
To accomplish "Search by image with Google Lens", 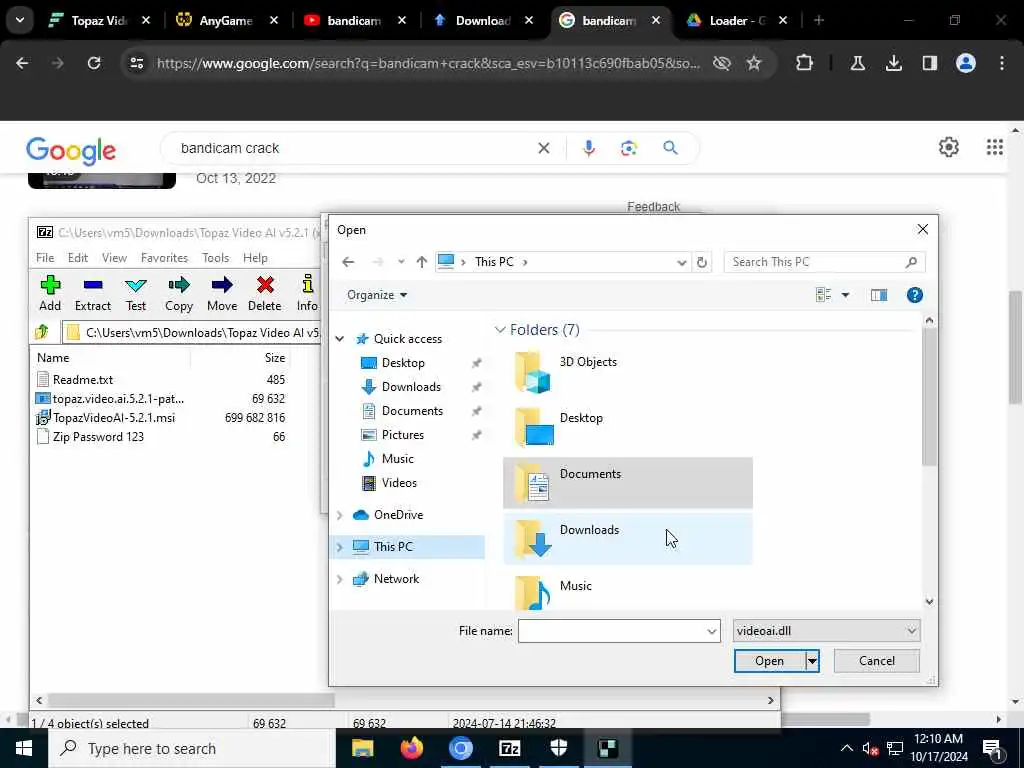I will pos(629,148).
